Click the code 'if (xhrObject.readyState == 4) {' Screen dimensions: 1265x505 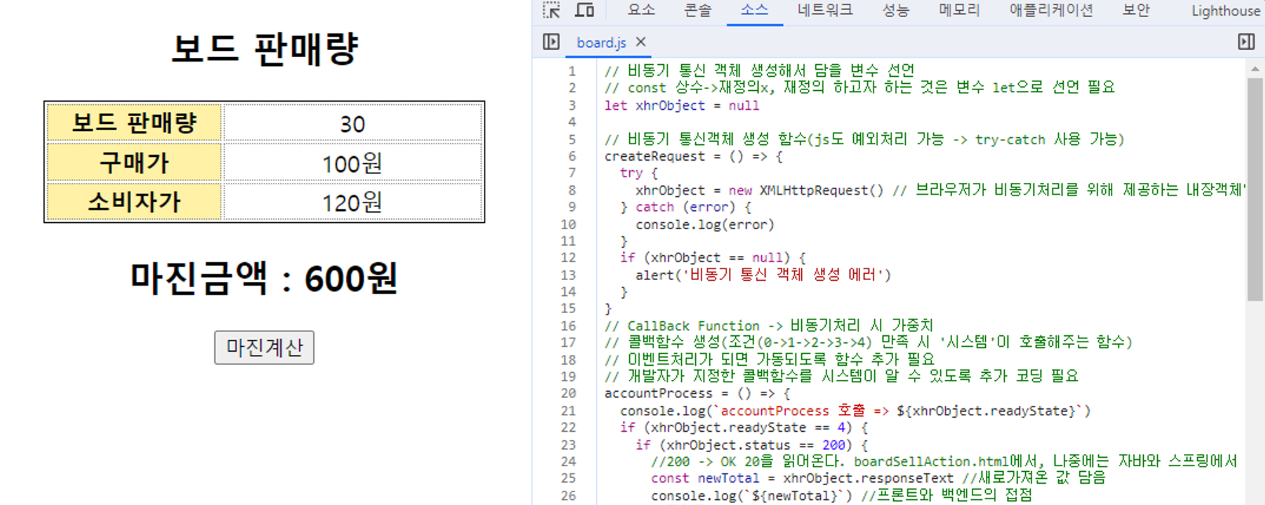(744, 428)
